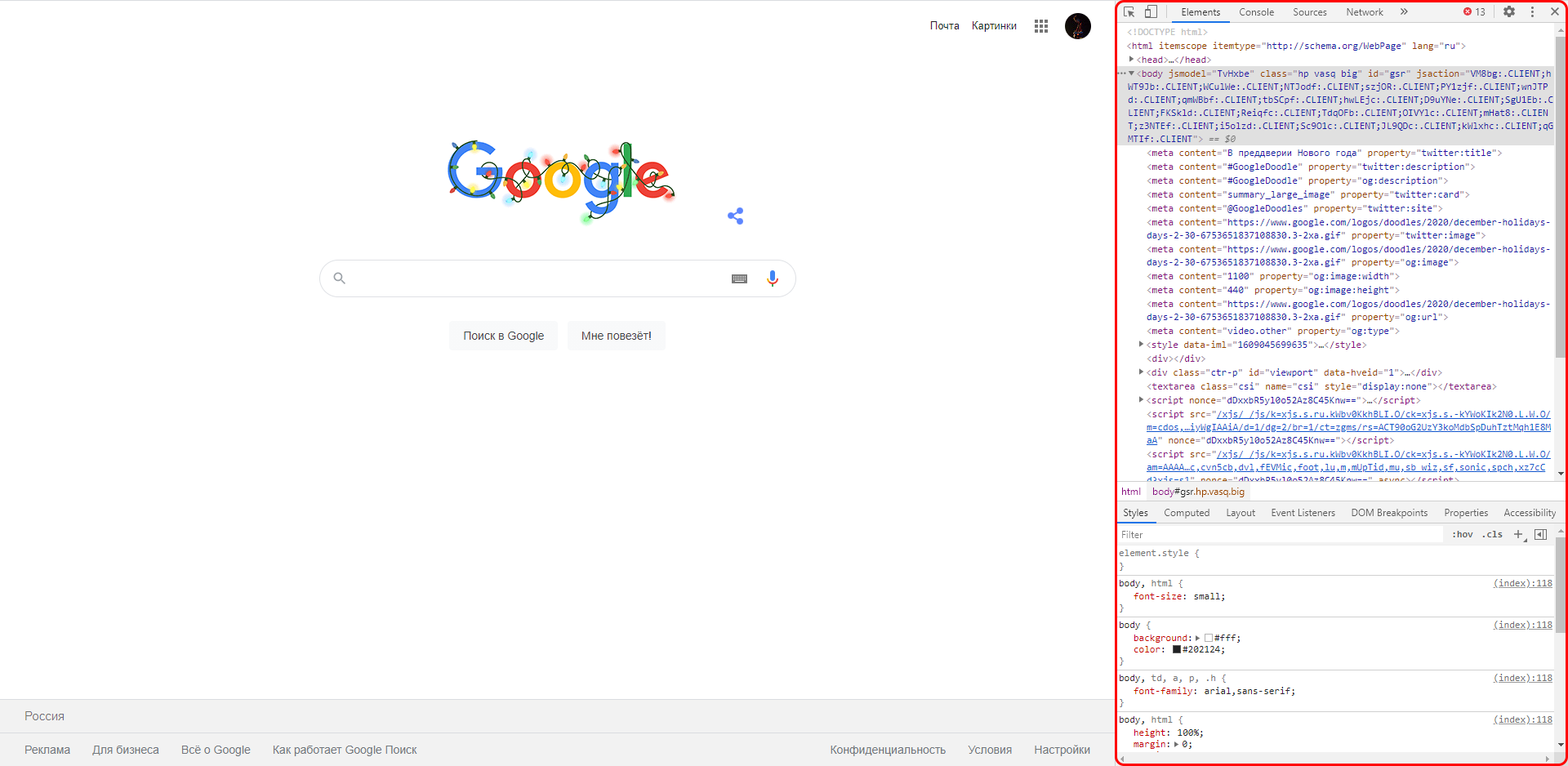Click the new style rule plus icon

click(1518, 534)
